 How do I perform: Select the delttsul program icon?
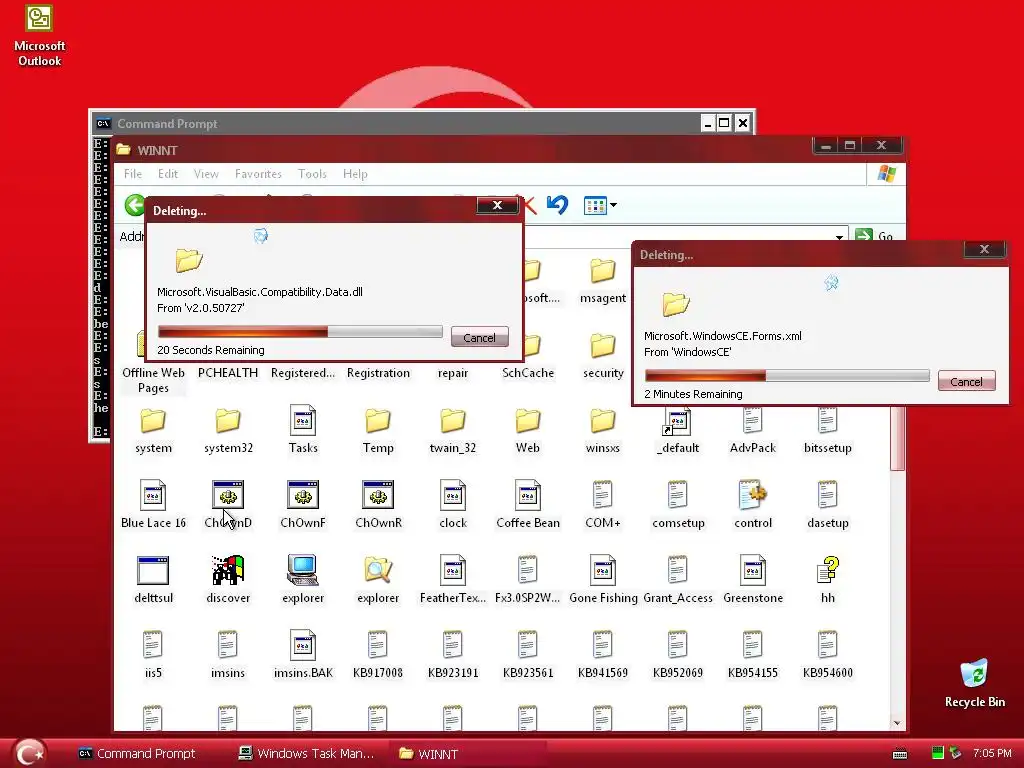tap(153, 570)
